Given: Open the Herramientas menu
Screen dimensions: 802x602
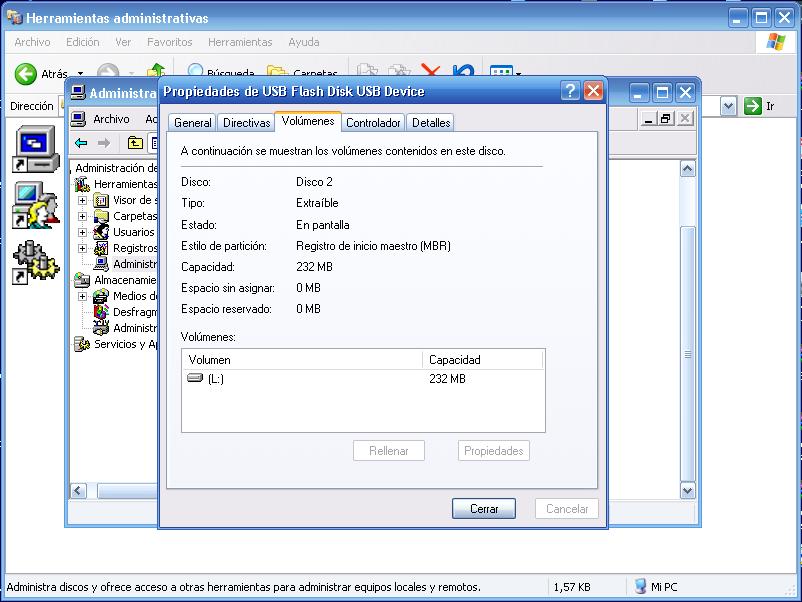Looking at the screenshot, I should click(x=240, y=42).
